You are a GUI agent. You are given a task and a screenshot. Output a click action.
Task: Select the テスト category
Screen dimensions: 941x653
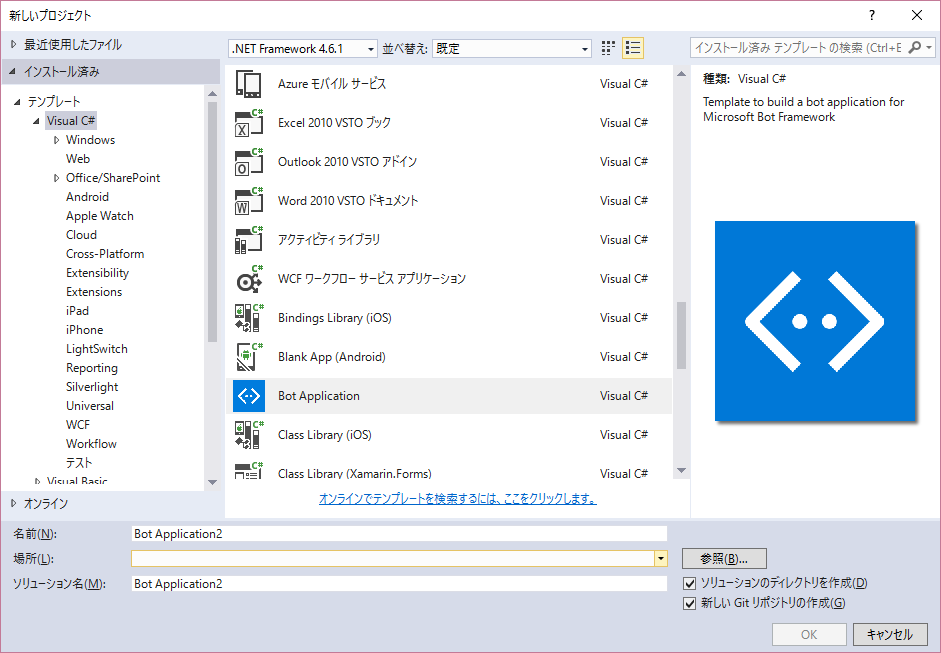[79, 463]
